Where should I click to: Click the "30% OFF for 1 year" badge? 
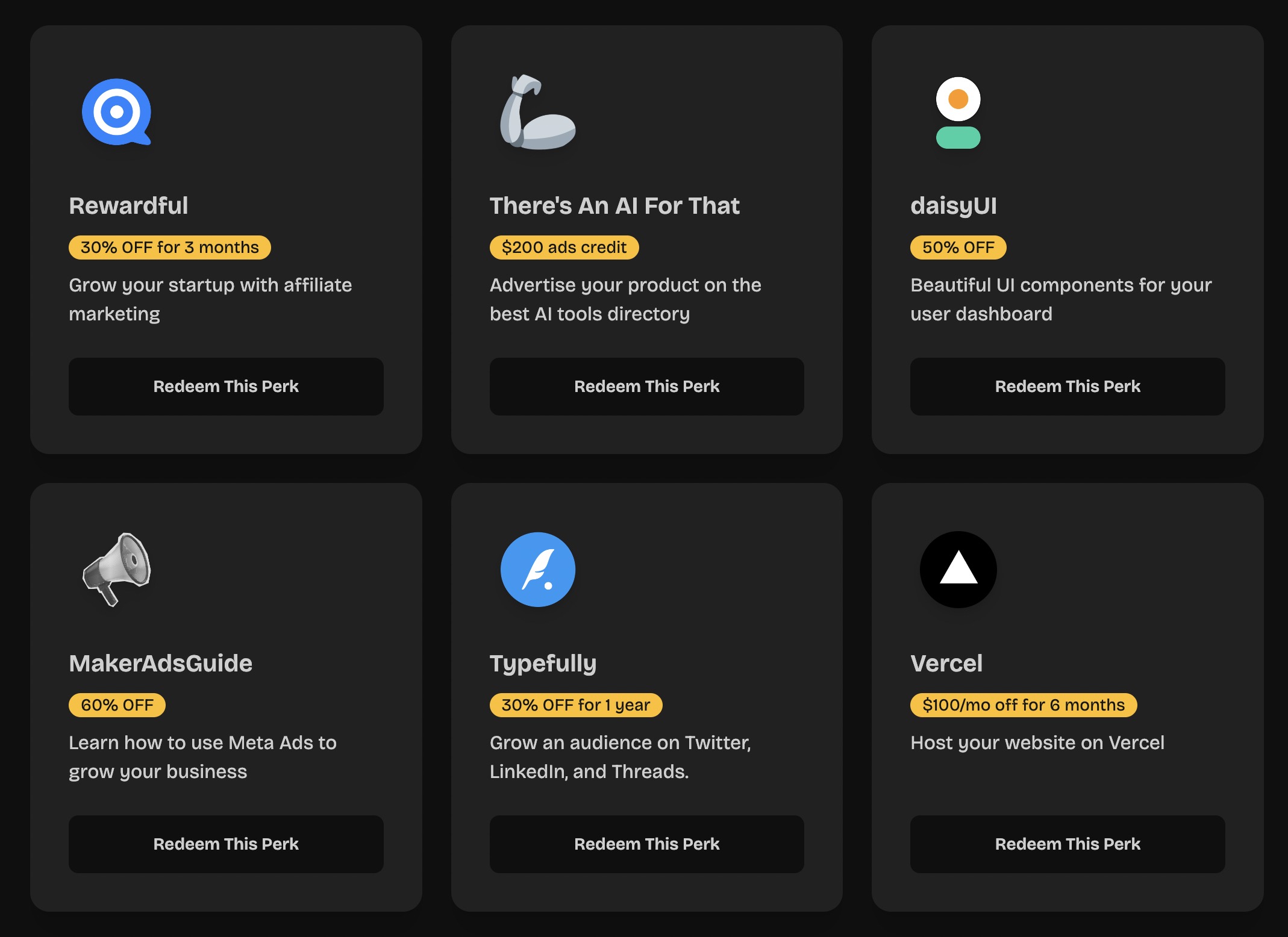click(575, 705)
